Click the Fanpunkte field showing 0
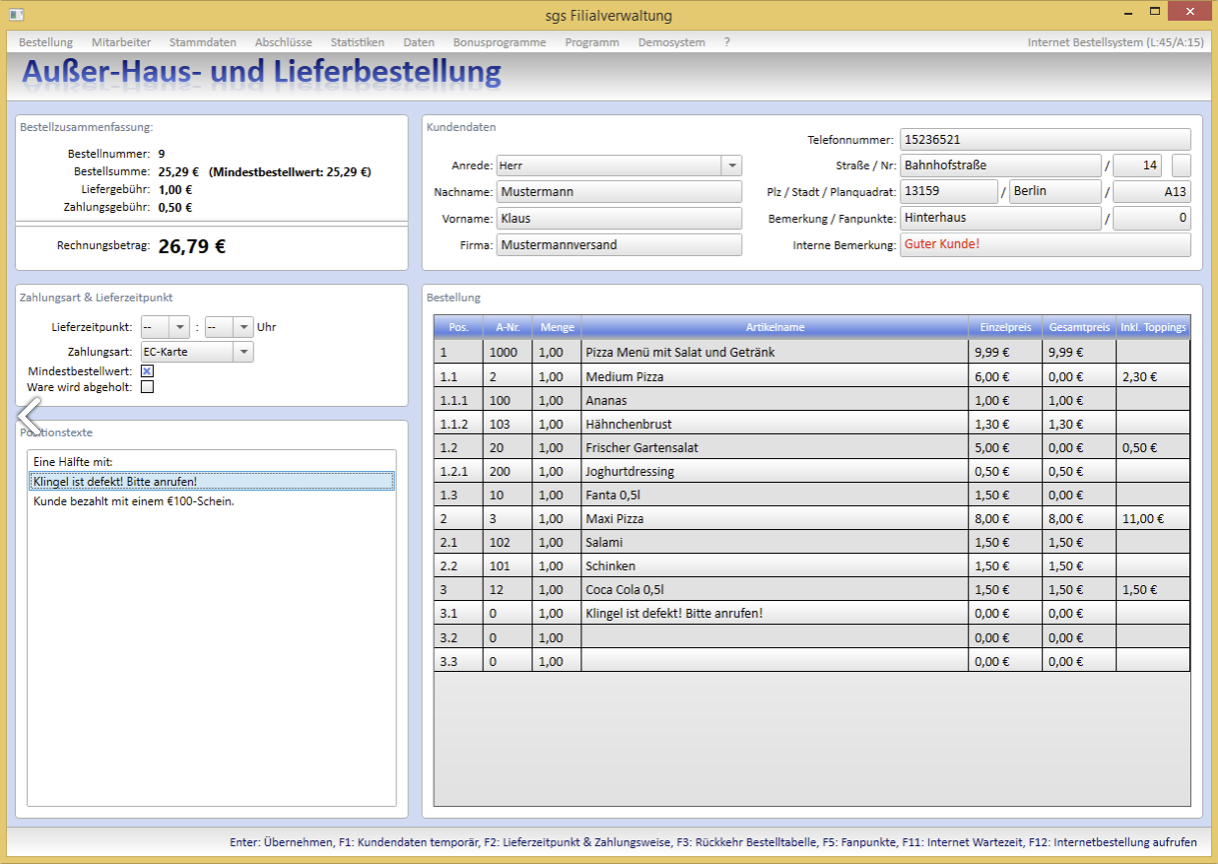1218x864 pixels. click(x=1152, y=218)
